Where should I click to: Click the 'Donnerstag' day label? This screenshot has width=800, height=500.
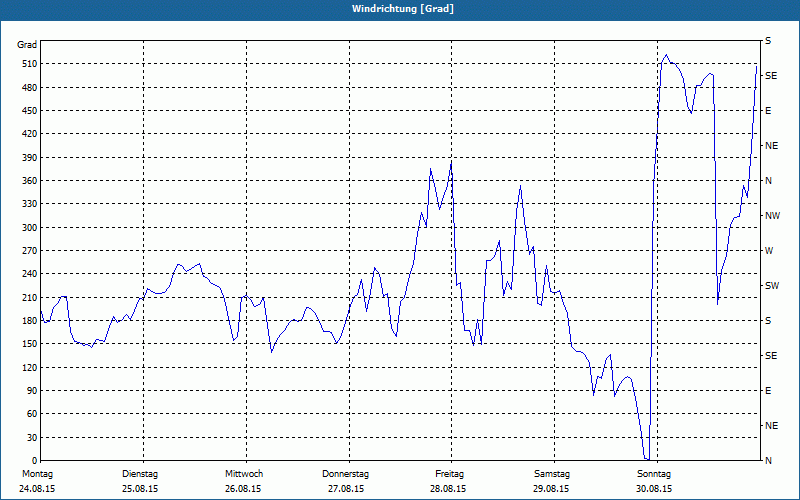click(x=345, y=474)
